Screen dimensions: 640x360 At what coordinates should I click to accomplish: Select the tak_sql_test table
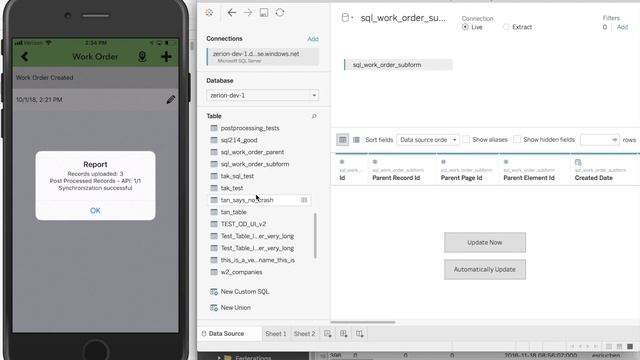237,176
